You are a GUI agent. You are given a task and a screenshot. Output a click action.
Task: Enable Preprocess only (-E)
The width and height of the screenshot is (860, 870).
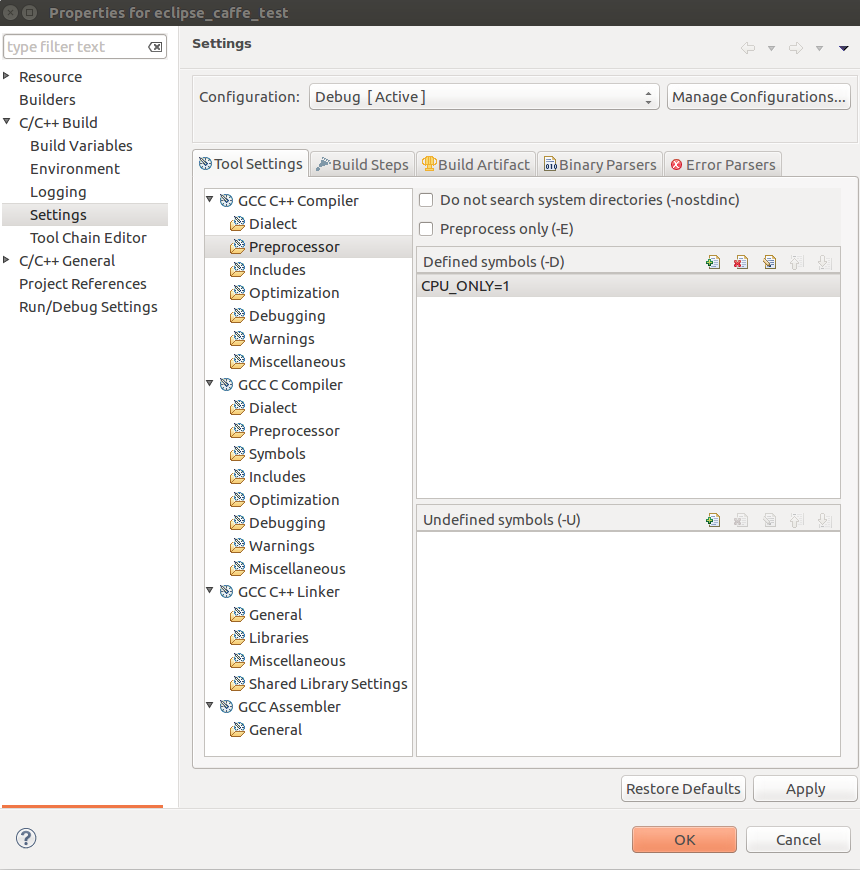tap(426, 229)
